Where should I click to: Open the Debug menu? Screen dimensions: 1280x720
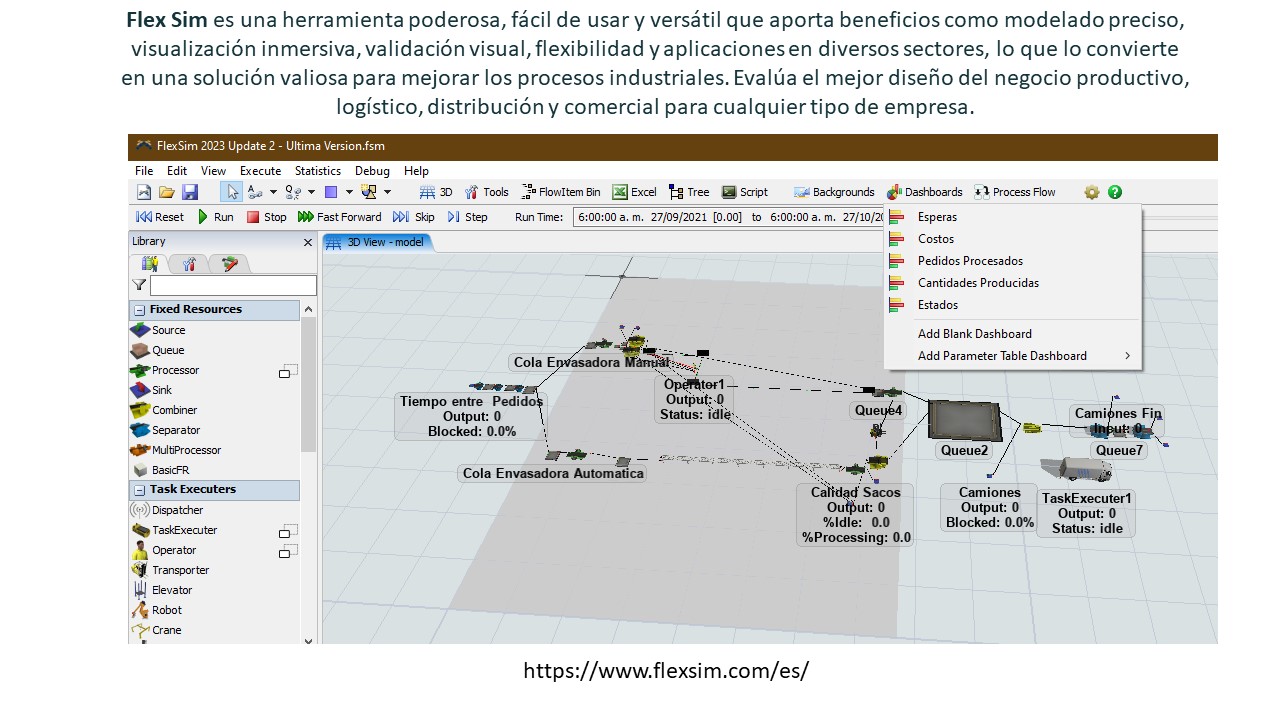(x=372, y=171)
